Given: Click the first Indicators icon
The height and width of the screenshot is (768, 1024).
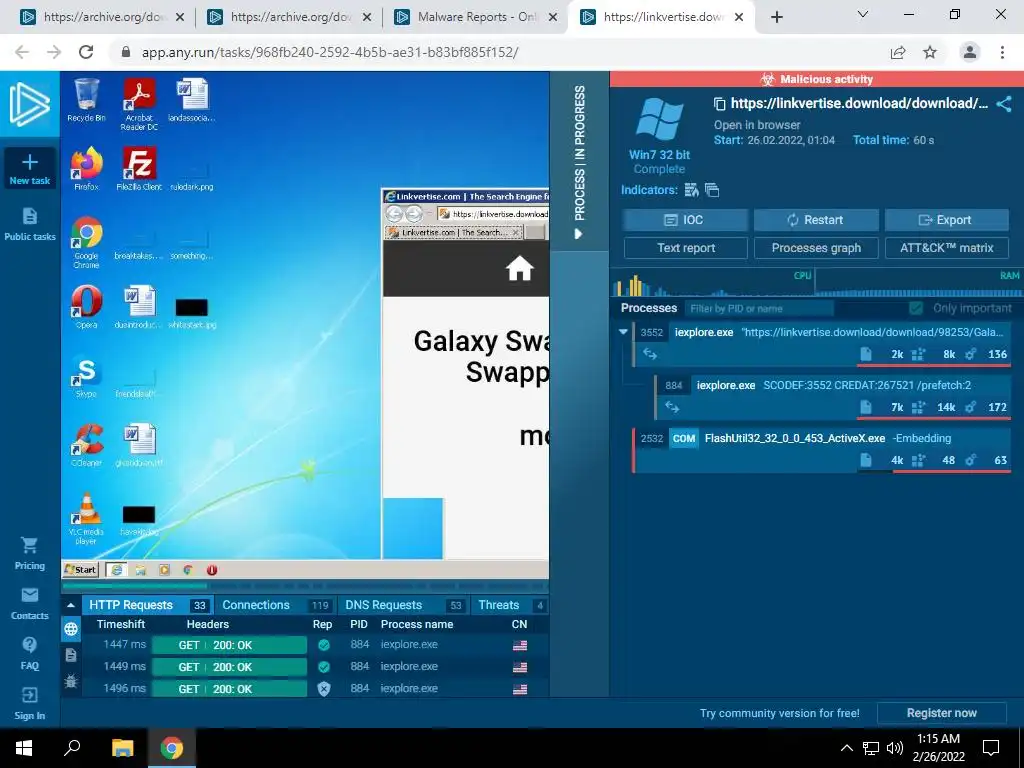Looking at the screenshot, I should coord(691,190).
